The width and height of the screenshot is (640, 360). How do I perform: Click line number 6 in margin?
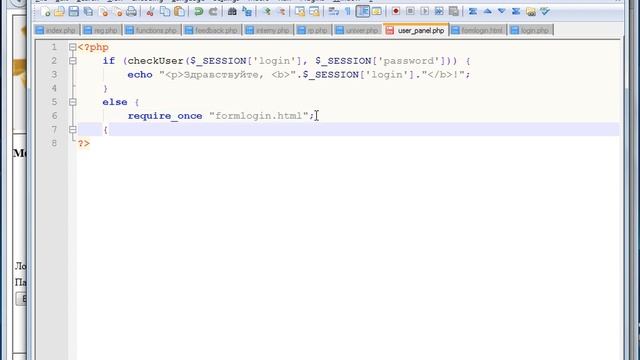tap(54, 116)
